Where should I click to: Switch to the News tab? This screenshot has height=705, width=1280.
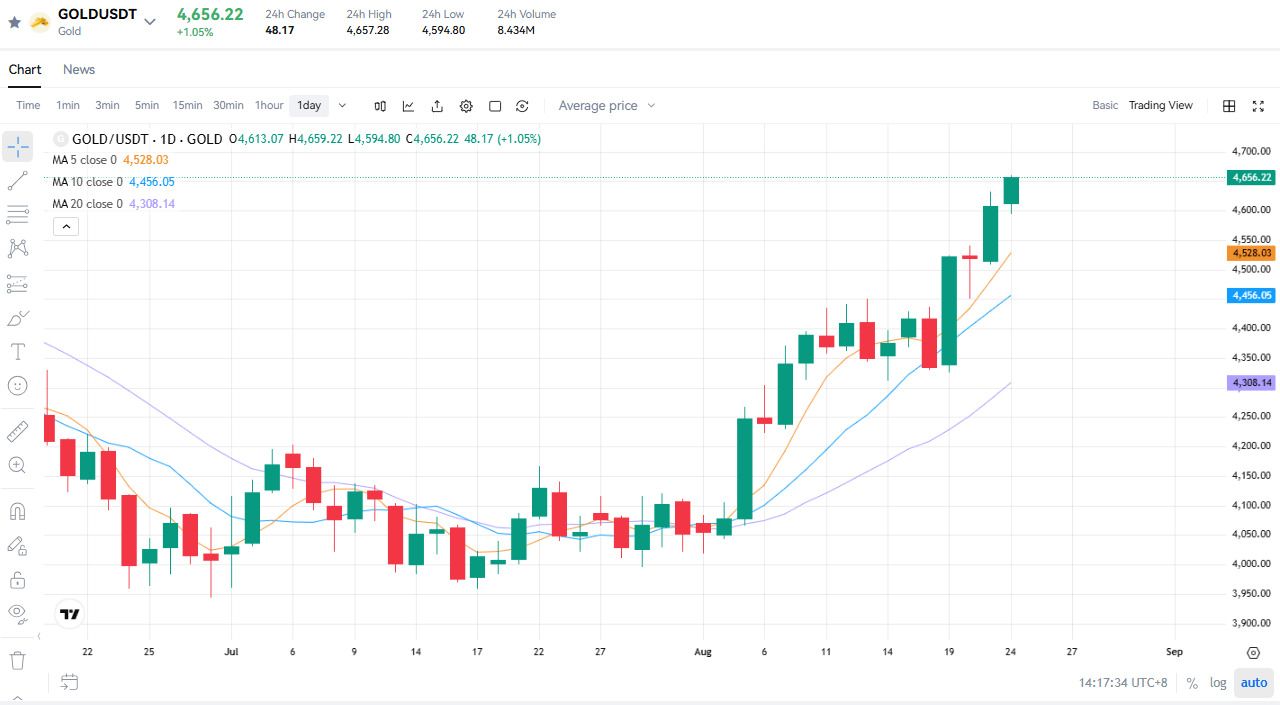click(x=79, y=69)
